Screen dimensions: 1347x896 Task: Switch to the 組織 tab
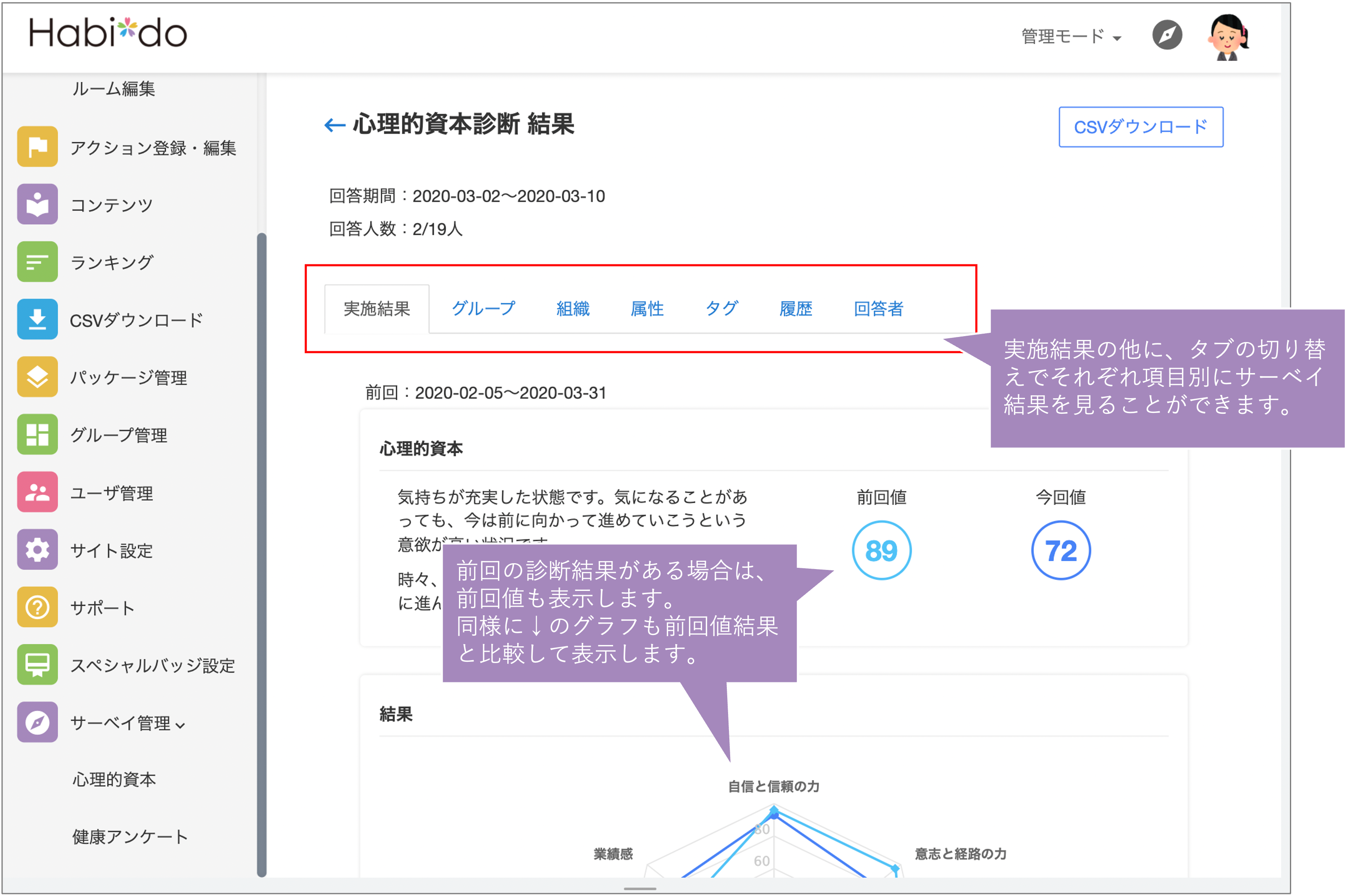coord(573,309)
